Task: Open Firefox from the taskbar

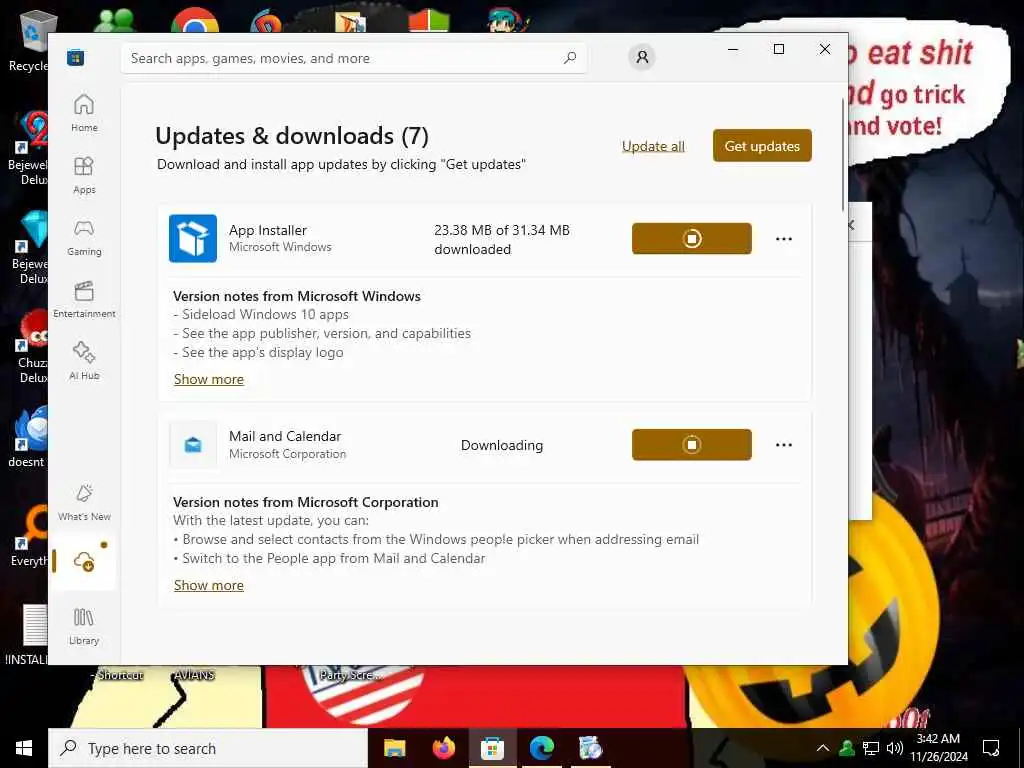Action: (443, 748)
